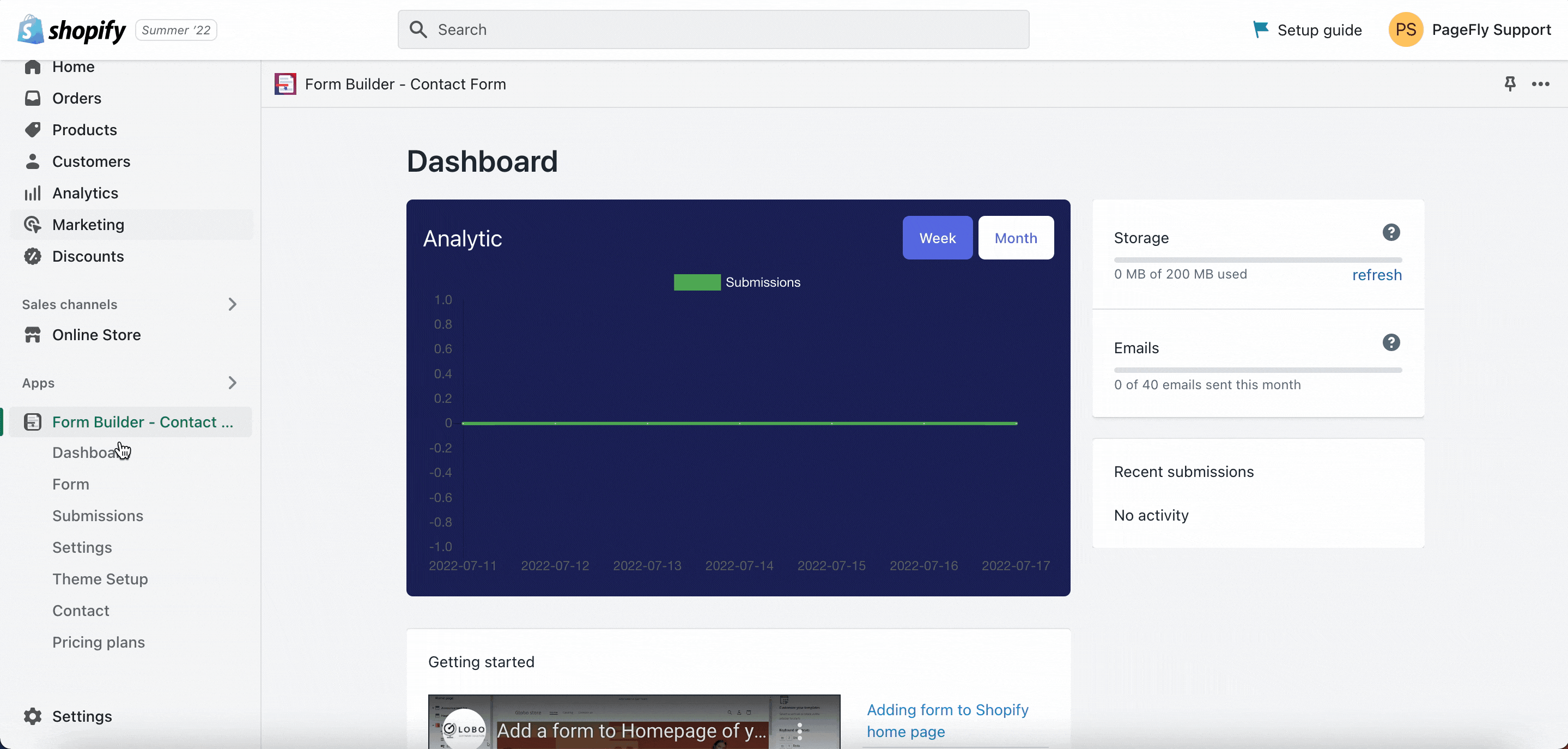Click the Setup guide flag icon
Screen dimensions: 1568x749
[x=1261, y=29]
